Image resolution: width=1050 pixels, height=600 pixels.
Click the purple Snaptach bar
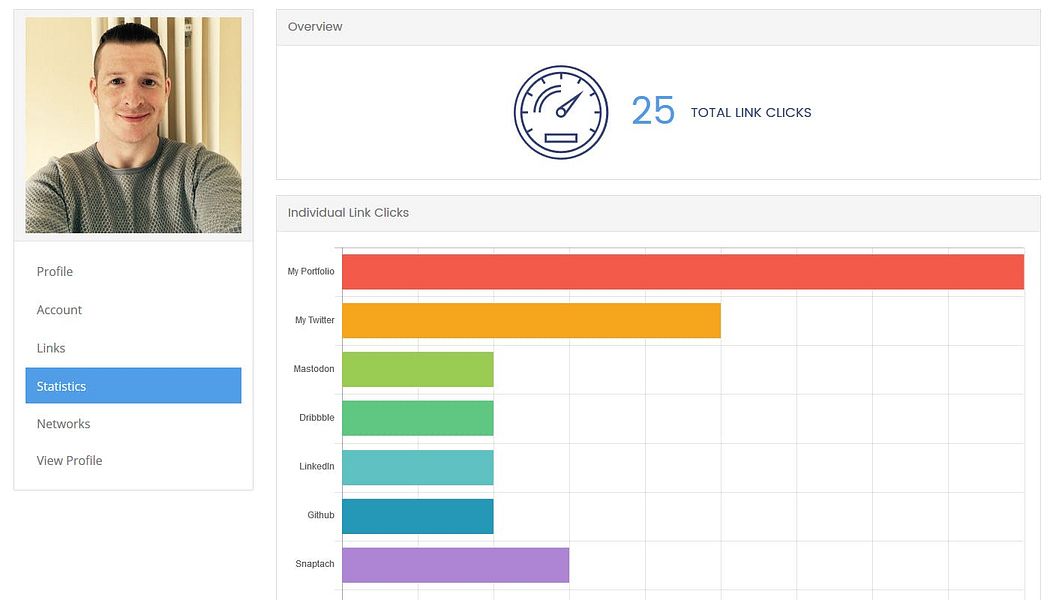pyautogui.click(x=455, y=565)
